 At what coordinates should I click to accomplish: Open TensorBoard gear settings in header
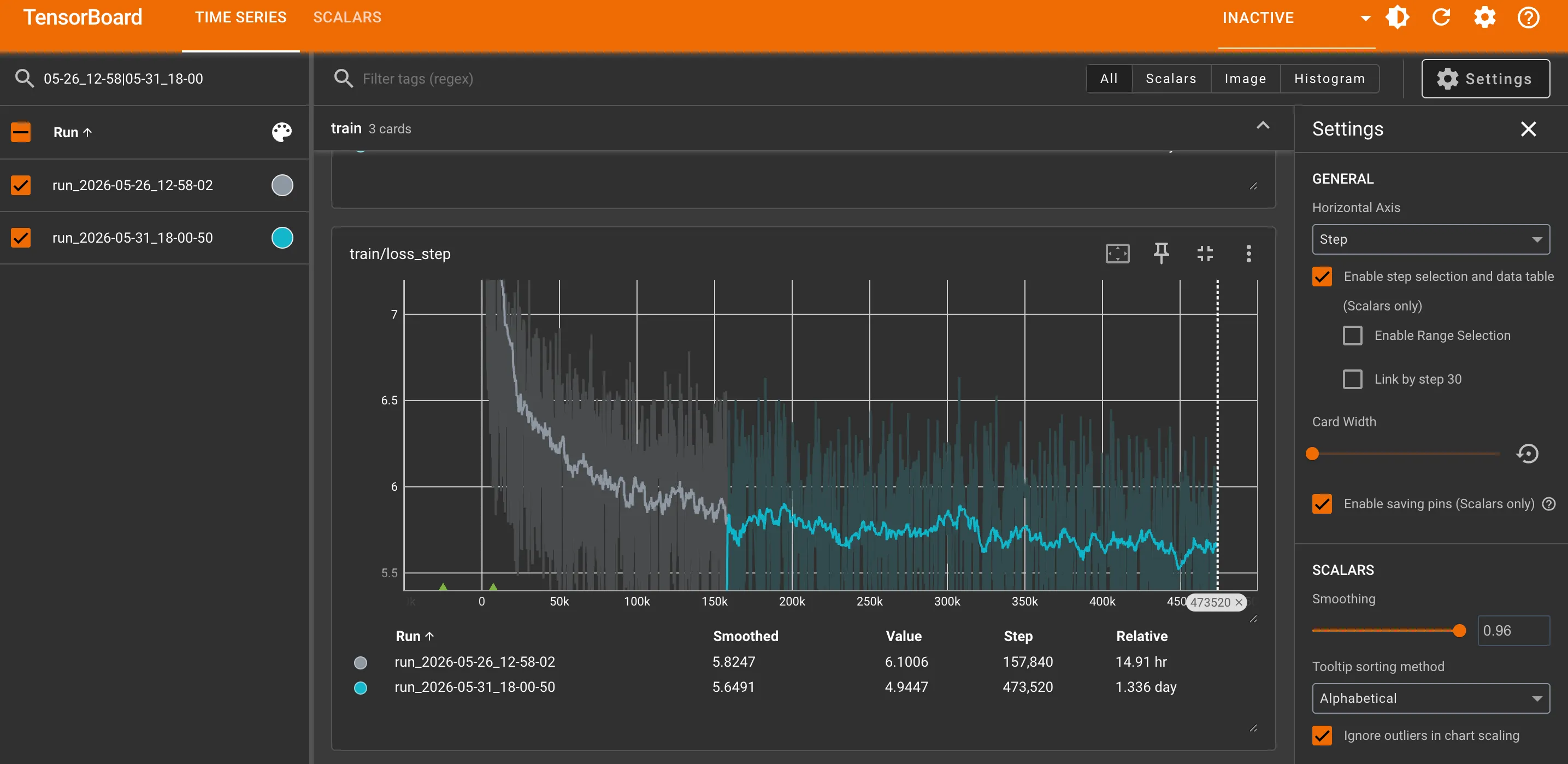tap(1484, 17)
